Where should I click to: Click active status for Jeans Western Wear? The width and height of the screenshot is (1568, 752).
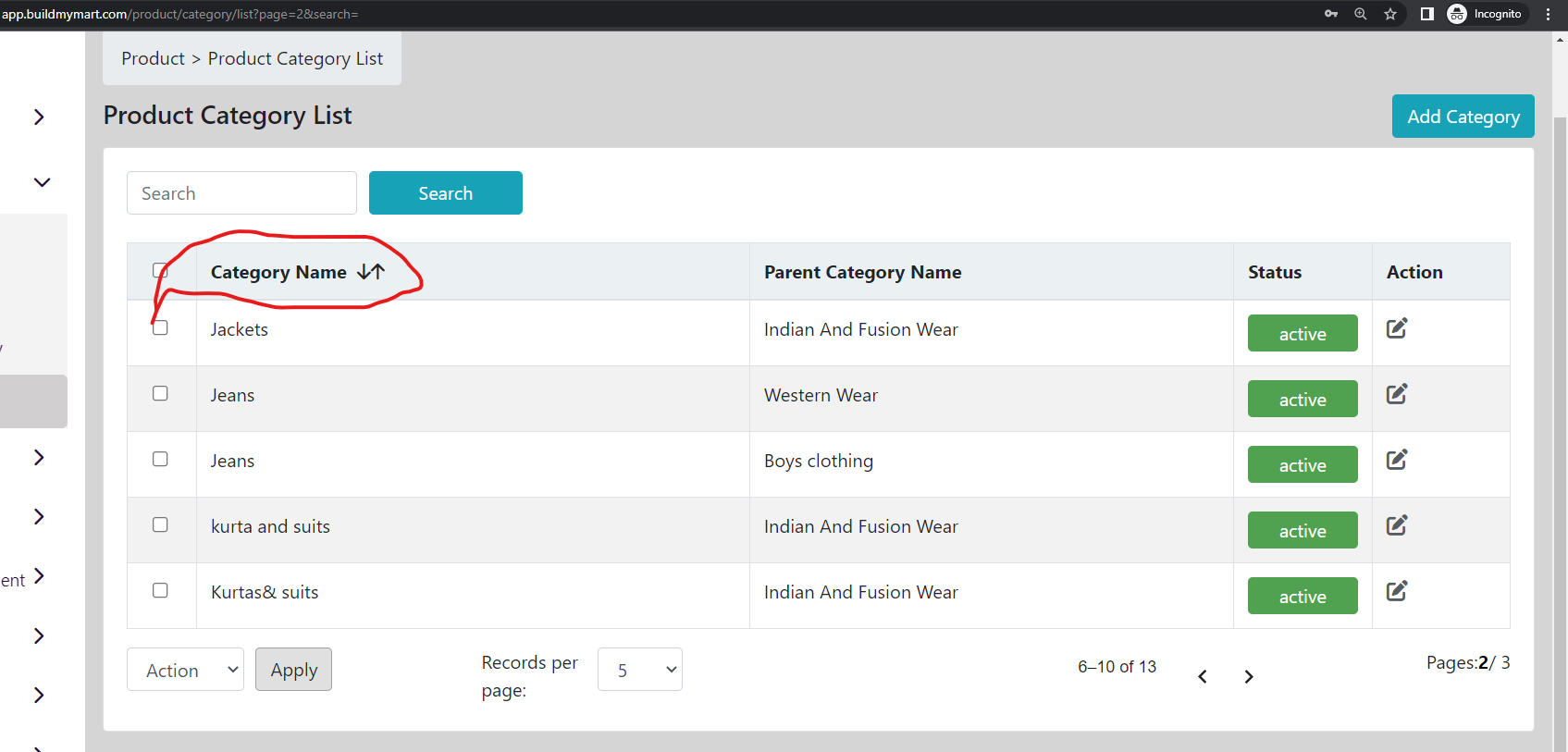pos(1303,399)
